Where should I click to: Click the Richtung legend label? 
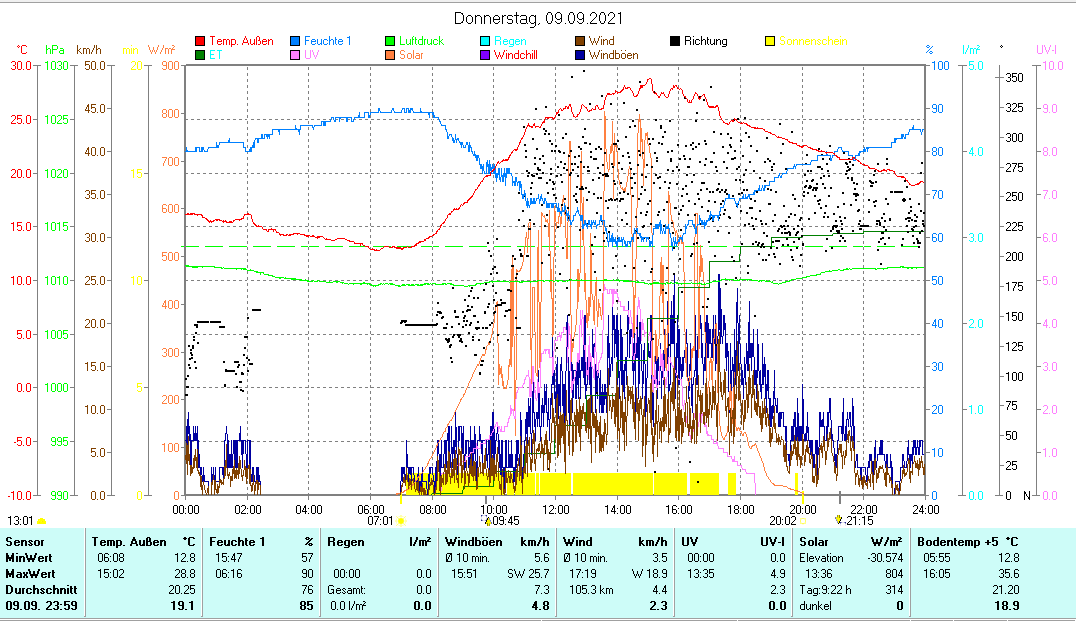click(x=705, y=41)
